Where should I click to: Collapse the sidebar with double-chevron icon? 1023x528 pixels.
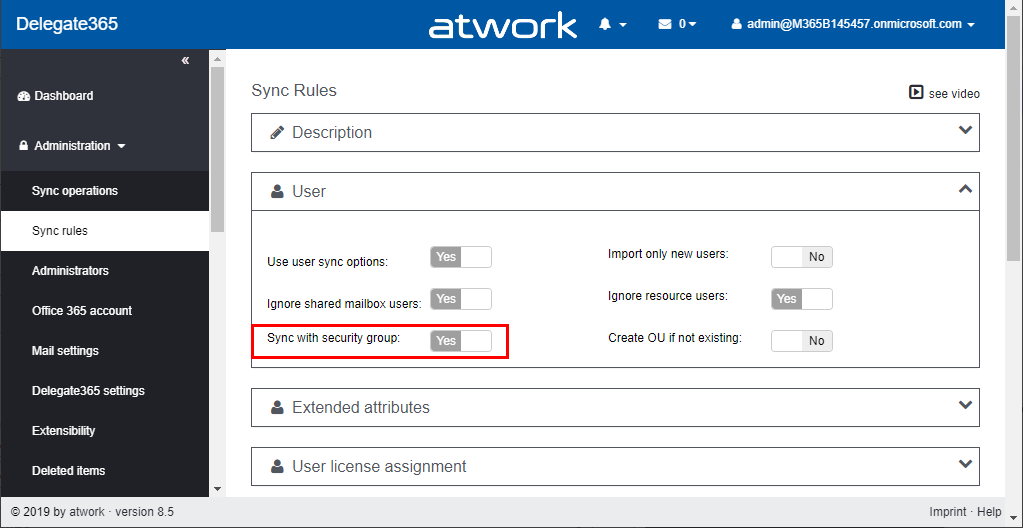tap(185, 61)
